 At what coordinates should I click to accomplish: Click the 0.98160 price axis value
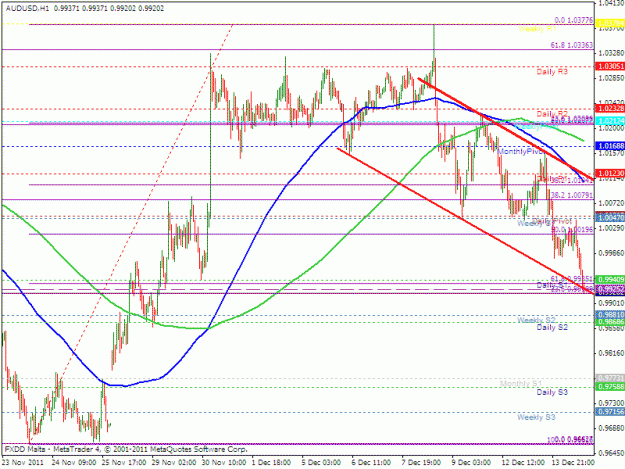coord(610,353)
